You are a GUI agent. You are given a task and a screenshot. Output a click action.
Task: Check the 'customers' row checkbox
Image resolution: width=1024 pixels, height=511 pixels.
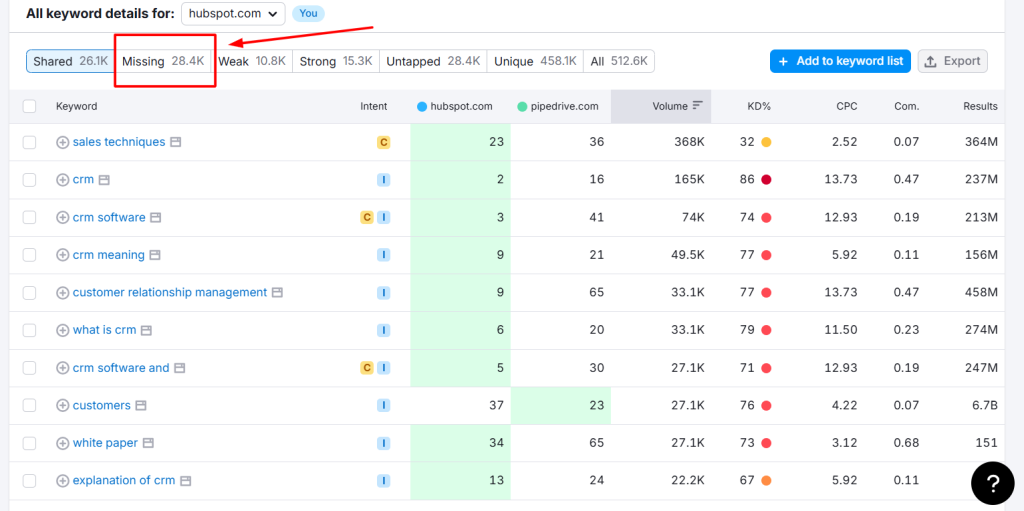[x=29, y=406]
